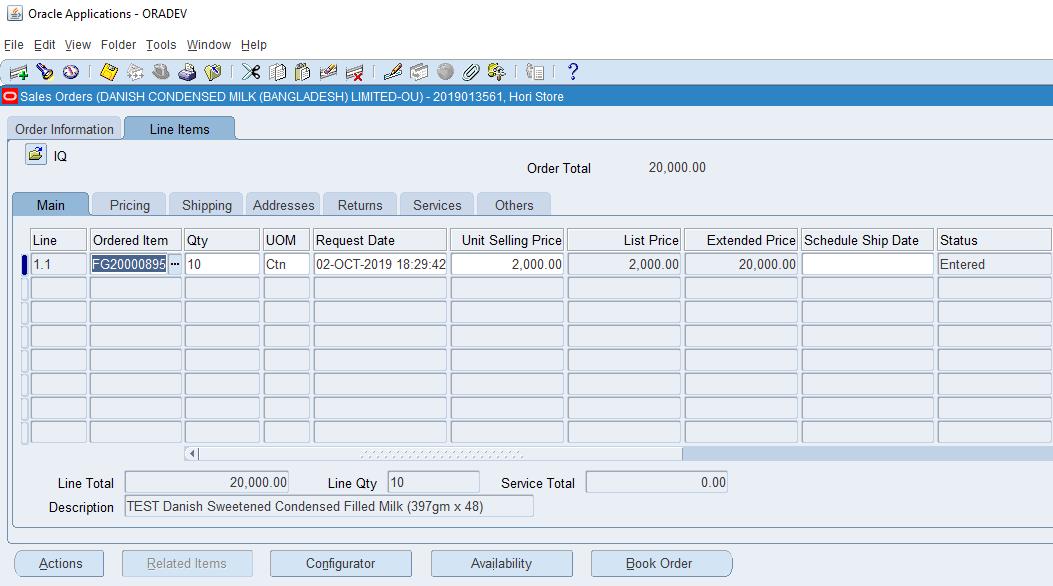Viewport: 1053px width, 586px height.
Task: Click the Line number cell 1.1
Action: 58,264
